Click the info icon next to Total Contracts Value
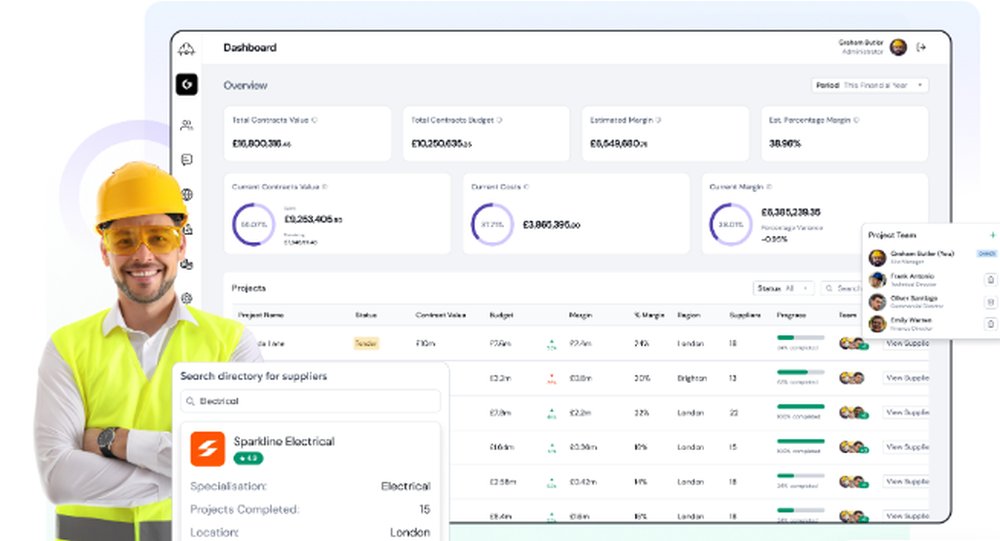This screenshot has height=541, width=1000. pyautogui.click(x=315, y=120)
